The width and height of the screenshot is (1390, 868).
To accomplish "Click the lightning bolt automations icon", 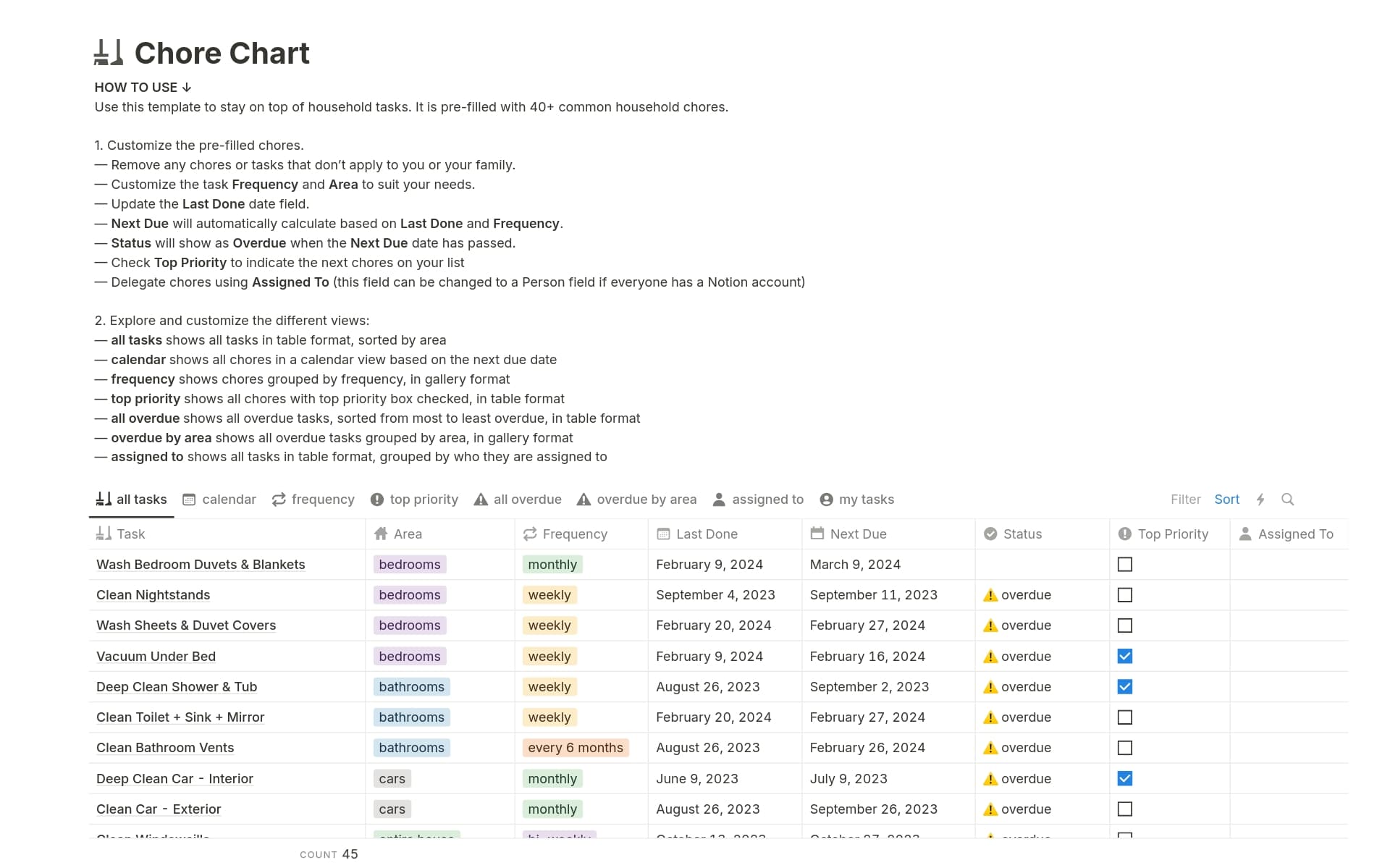I will point(1261,499).
